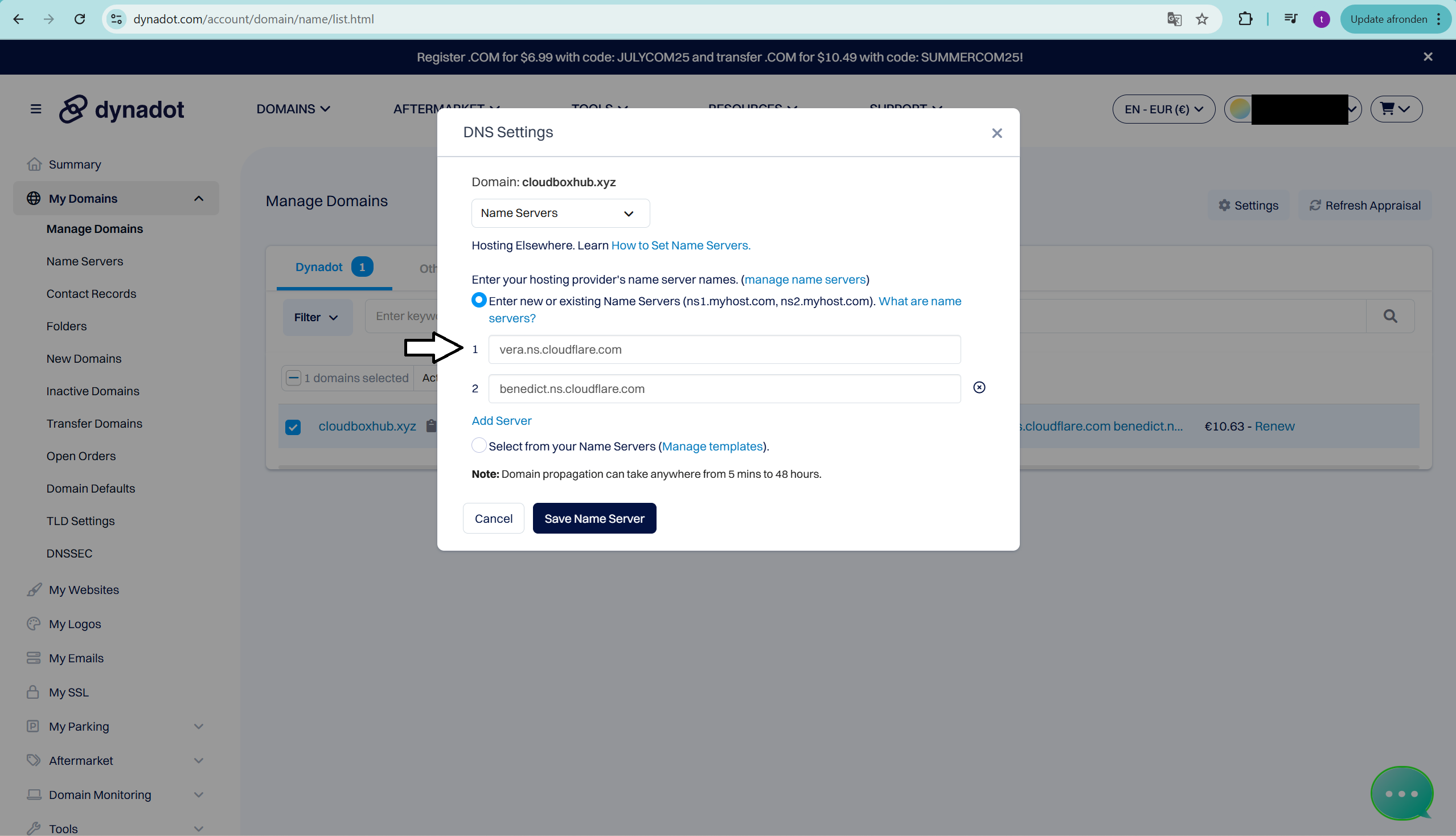Open the purple profile avatar
The height and width of the screenshot is (836, 1456).
1321,19
